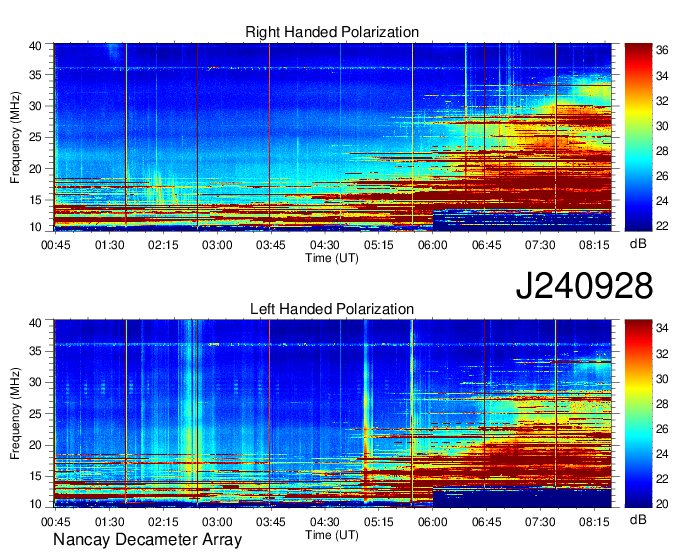The image size is (680, 552).
Task: Click the right-handed polarization spectrogram image
Action: coord(333,137)
